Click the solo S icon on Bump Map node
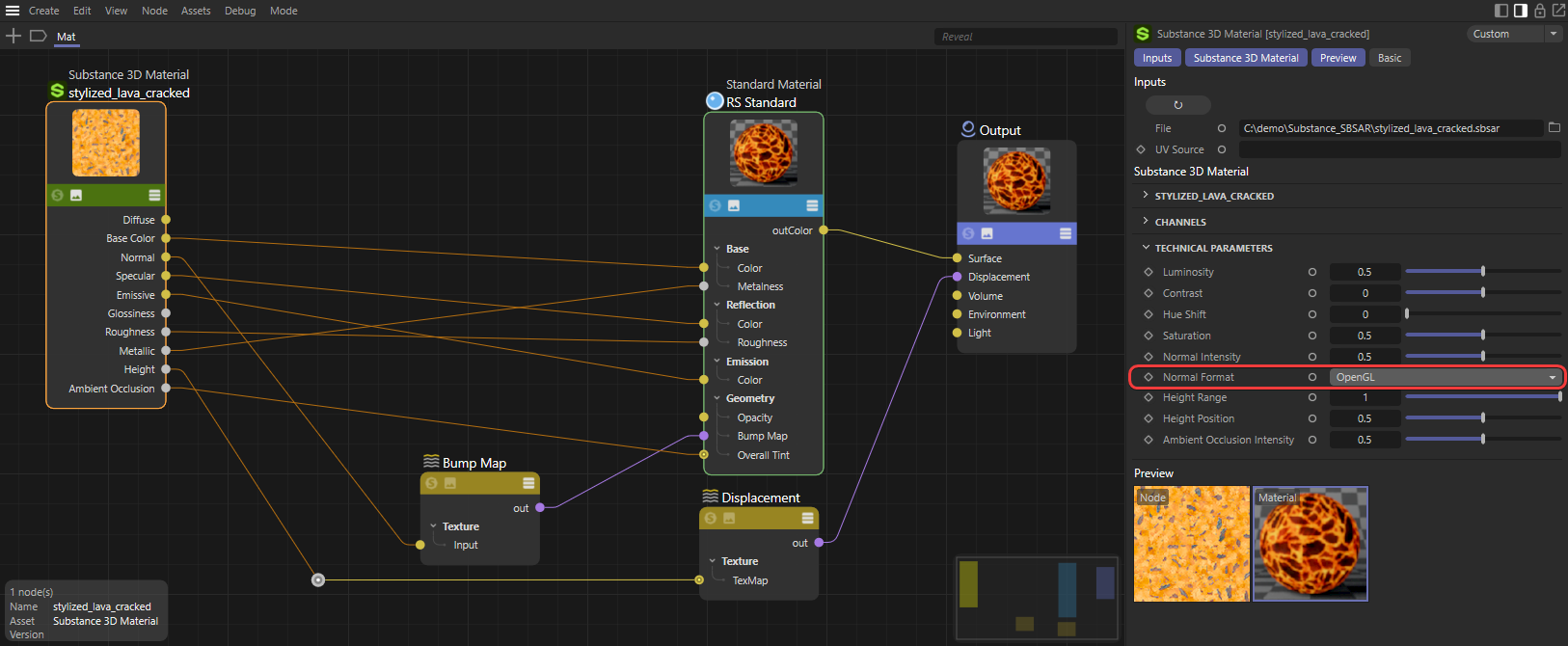 click(431, 483)
